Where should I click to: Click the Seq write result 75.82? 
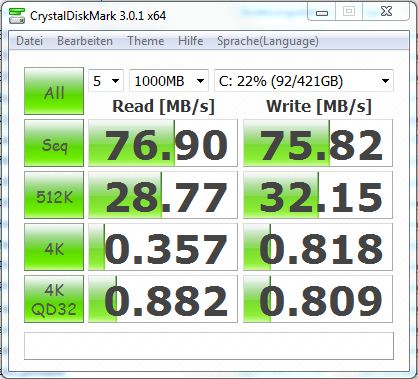pos(318,143)
